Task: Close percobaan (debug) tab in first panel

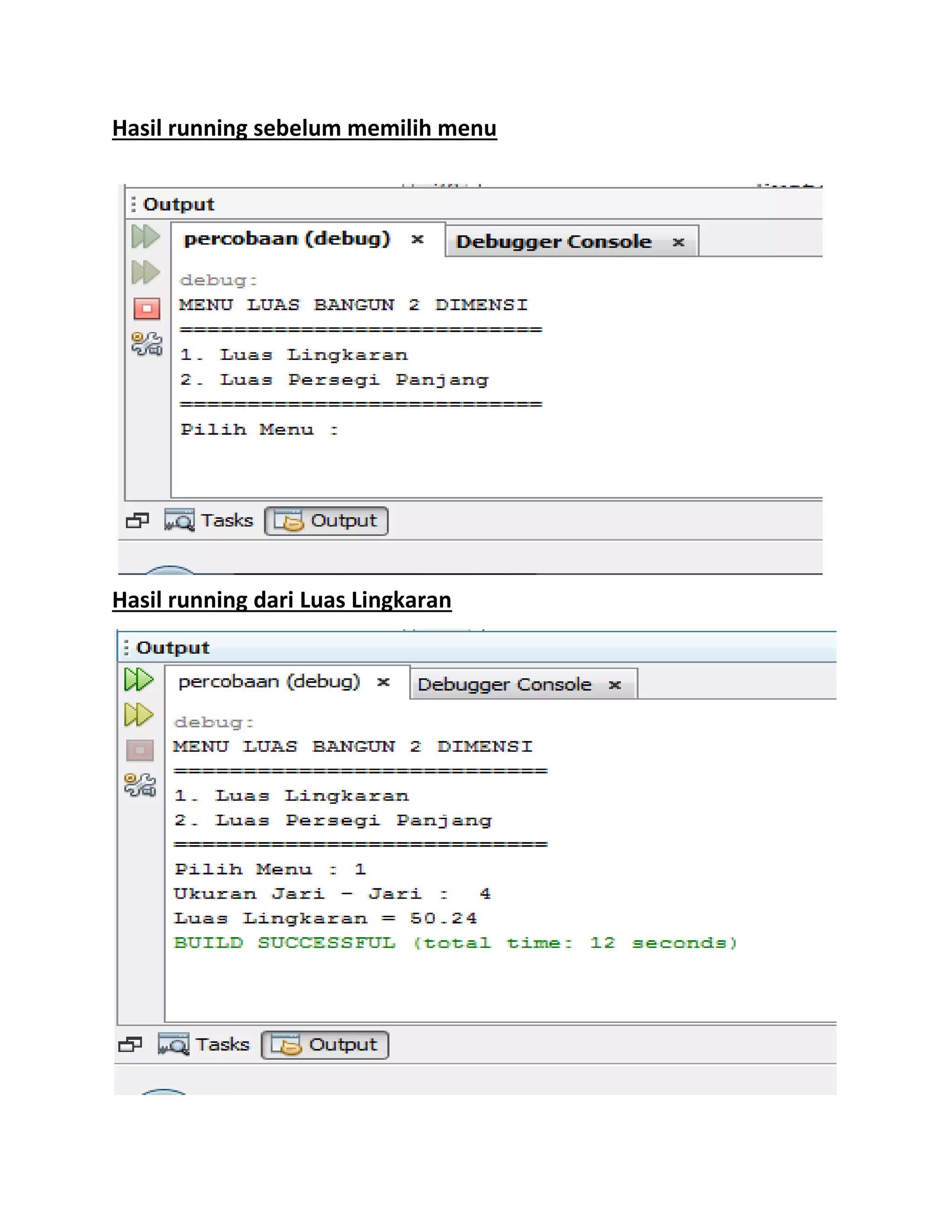Action: [x=417, y=239]
